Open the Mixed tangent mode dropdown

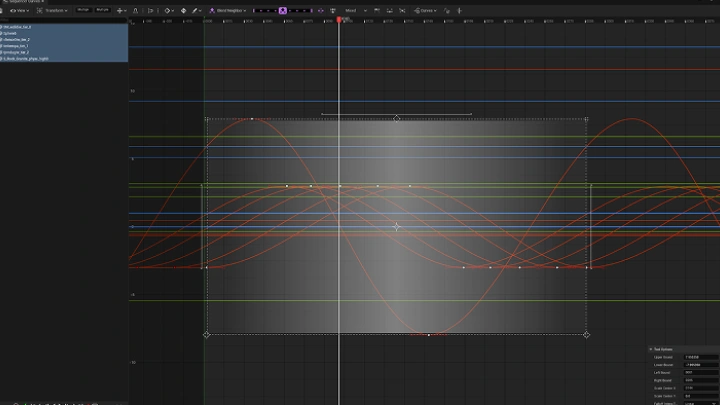pos(356,11)
